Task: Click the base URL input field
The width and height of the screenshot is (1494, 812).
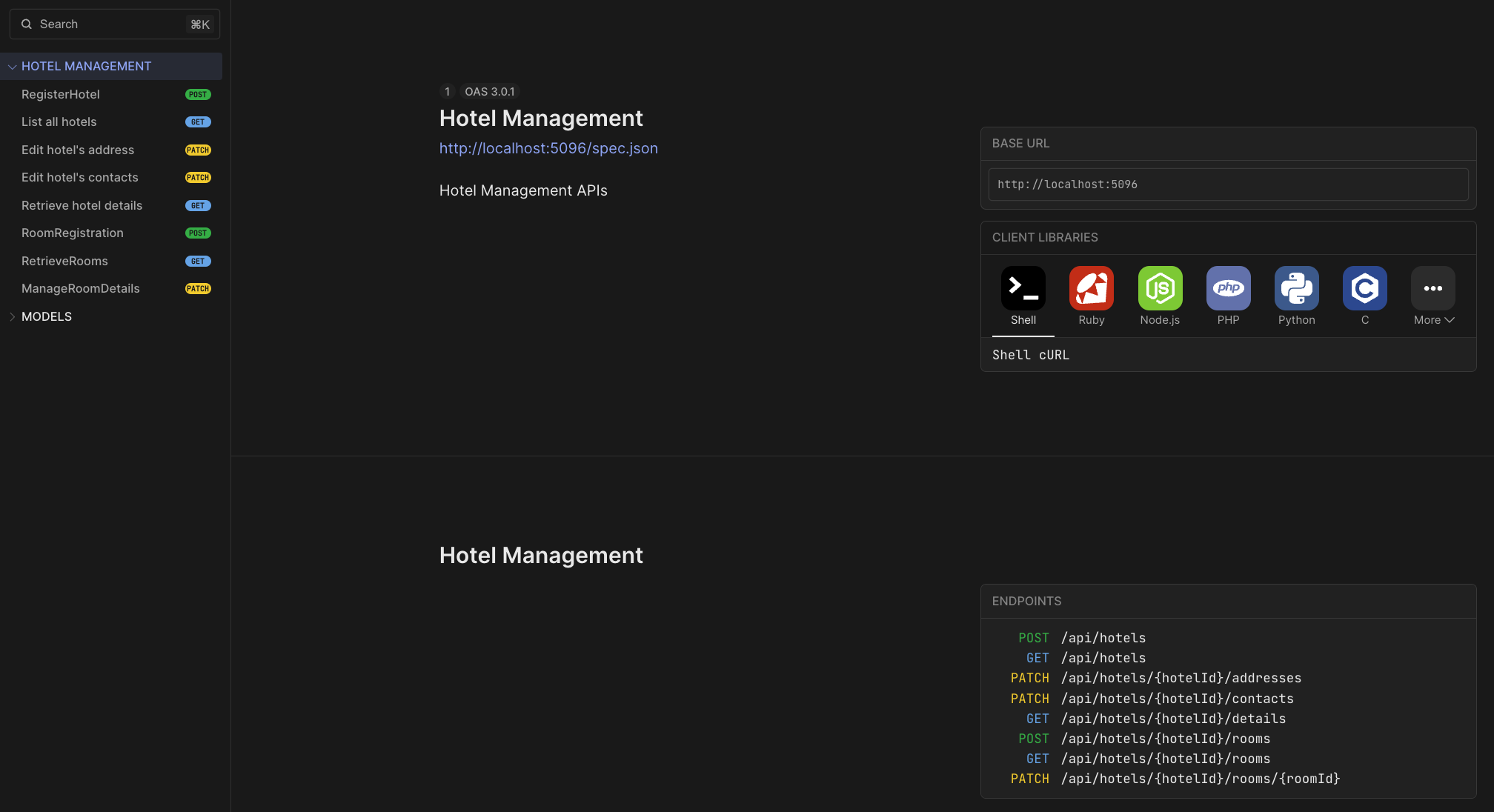Action: tap(1228, 184)
